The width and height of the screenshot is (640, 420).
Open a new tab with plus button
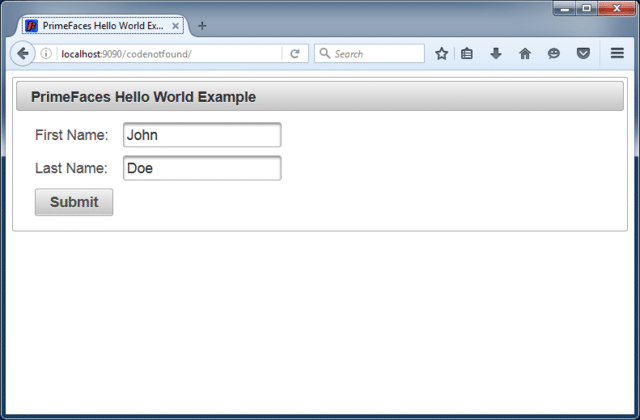[202, 26]
